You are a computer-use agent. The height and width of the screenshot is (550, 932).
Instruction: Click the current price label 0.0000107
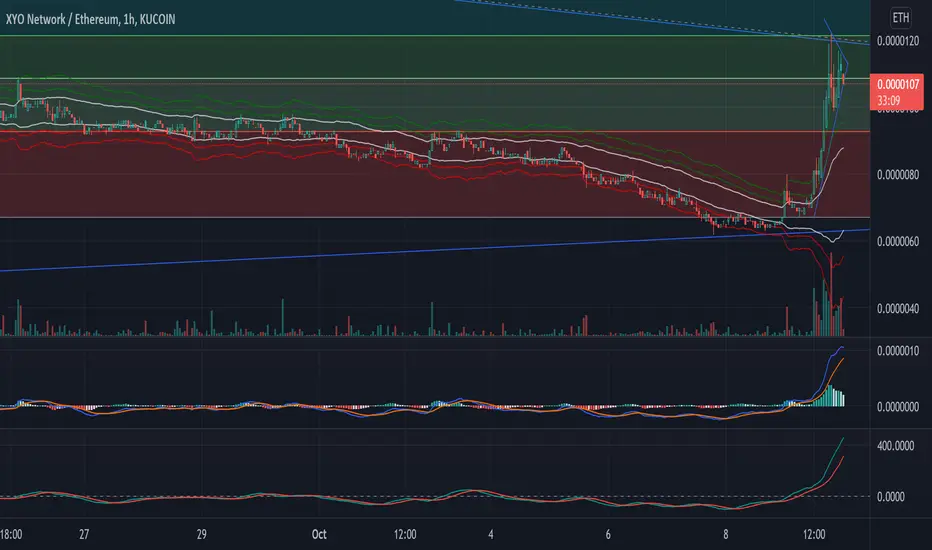pyautogui.click(x=898, y=84)
